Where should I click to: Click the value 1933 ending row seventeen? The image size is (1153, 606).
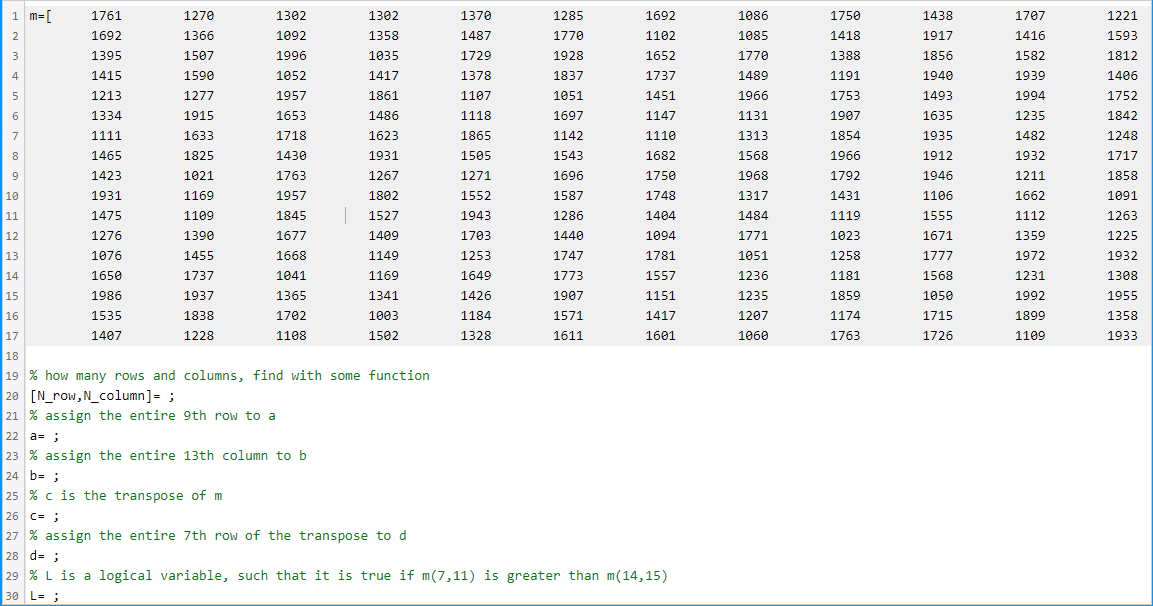[x=1123, y=335]
